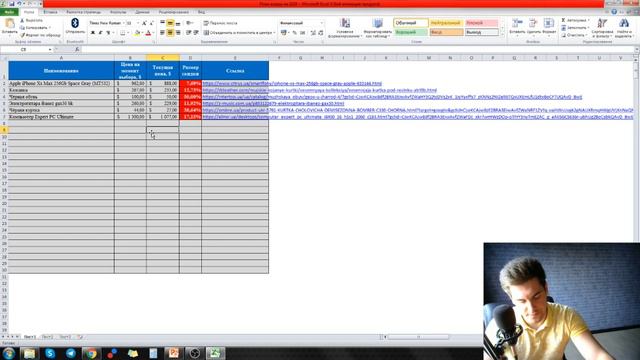Image resolution: width=640 pixels, height=360 pixels.
Task: Switch to the Вид (View) ribbon tab
Action: tap(201, 12)
